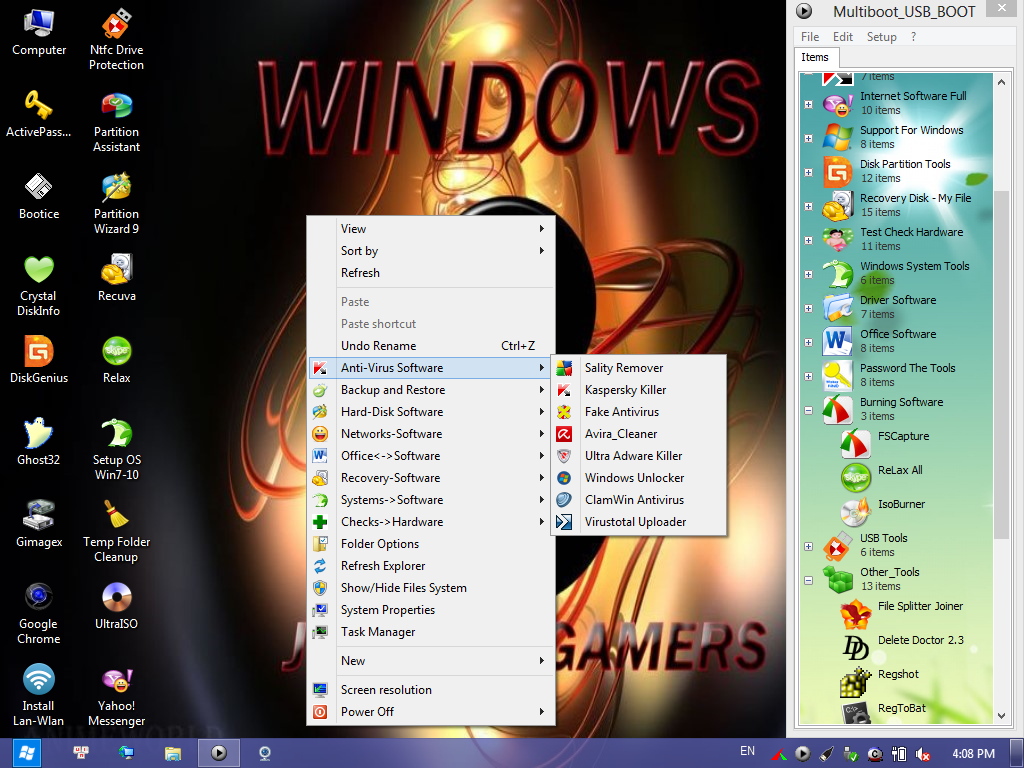The height and width of the screenshot is (768, 1024).
Task: Select the Computer desktop icon
Action: (39, 32)
